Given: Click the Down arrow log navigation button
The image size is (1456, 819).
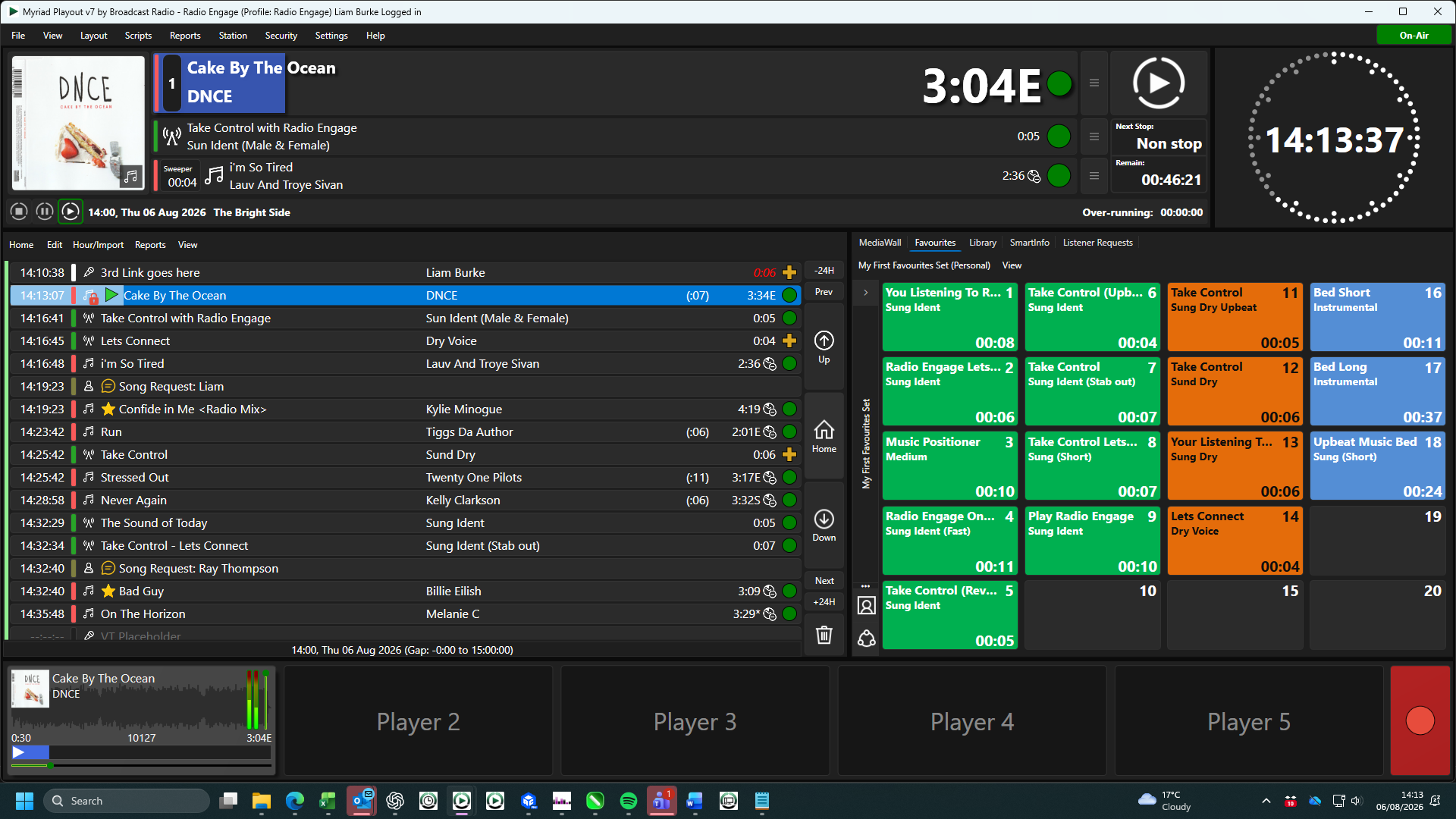Looking at the screenshot, I should pos(824,525).
